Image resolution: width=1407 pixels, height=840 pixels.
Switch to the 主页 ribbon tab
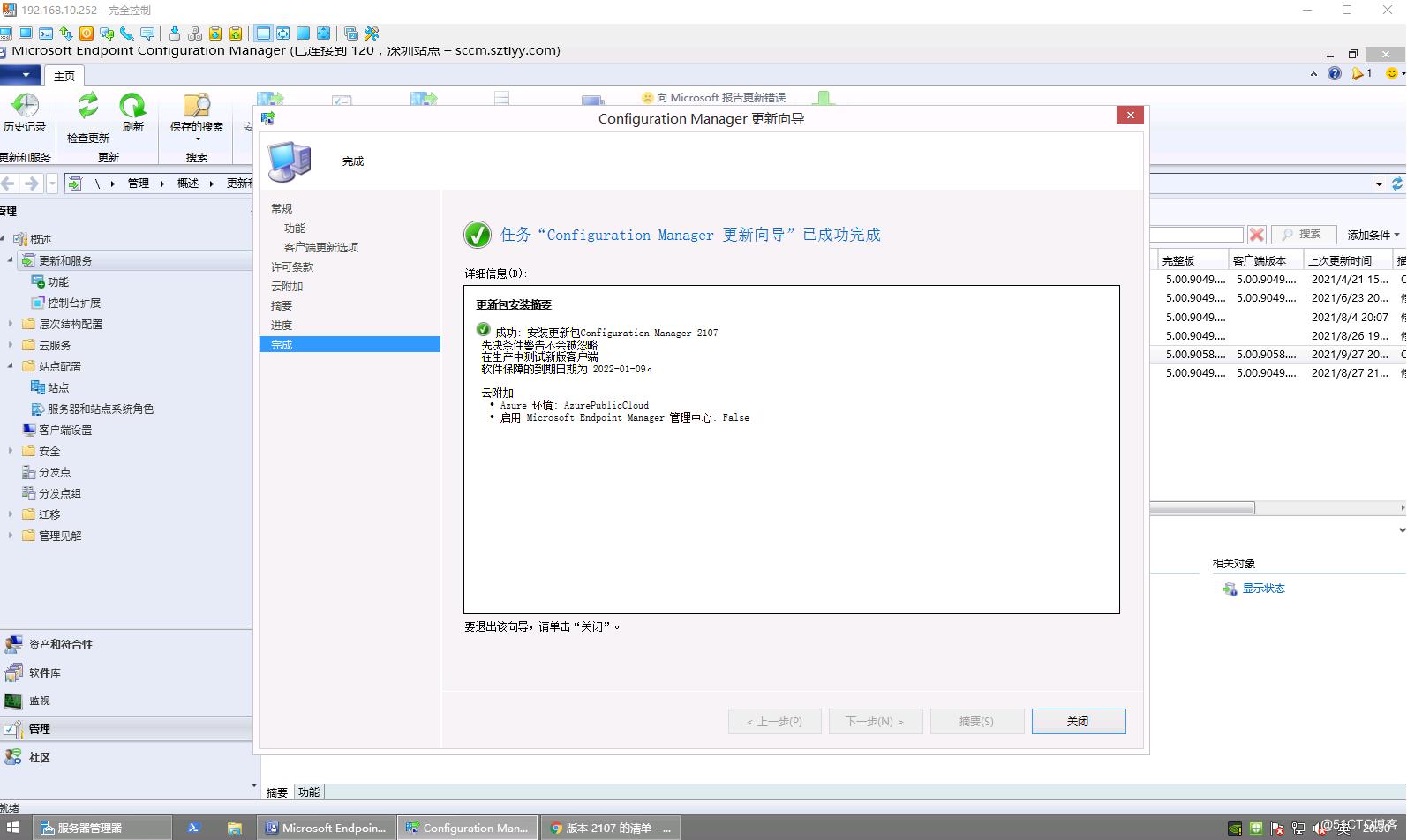coord(64,76)
